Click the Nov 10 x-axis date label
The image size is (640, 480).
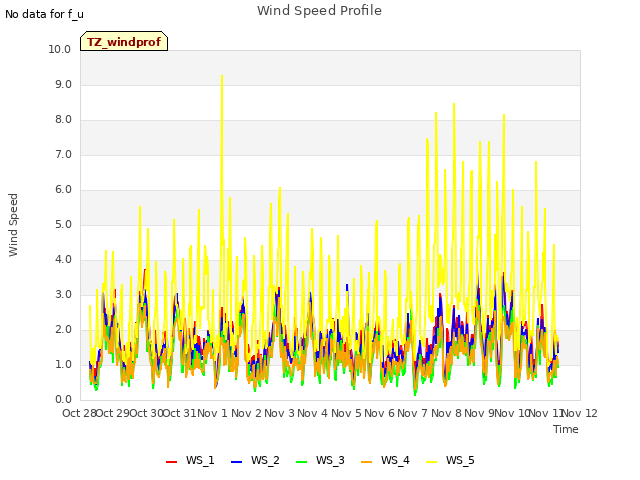[x=512, y=413]
